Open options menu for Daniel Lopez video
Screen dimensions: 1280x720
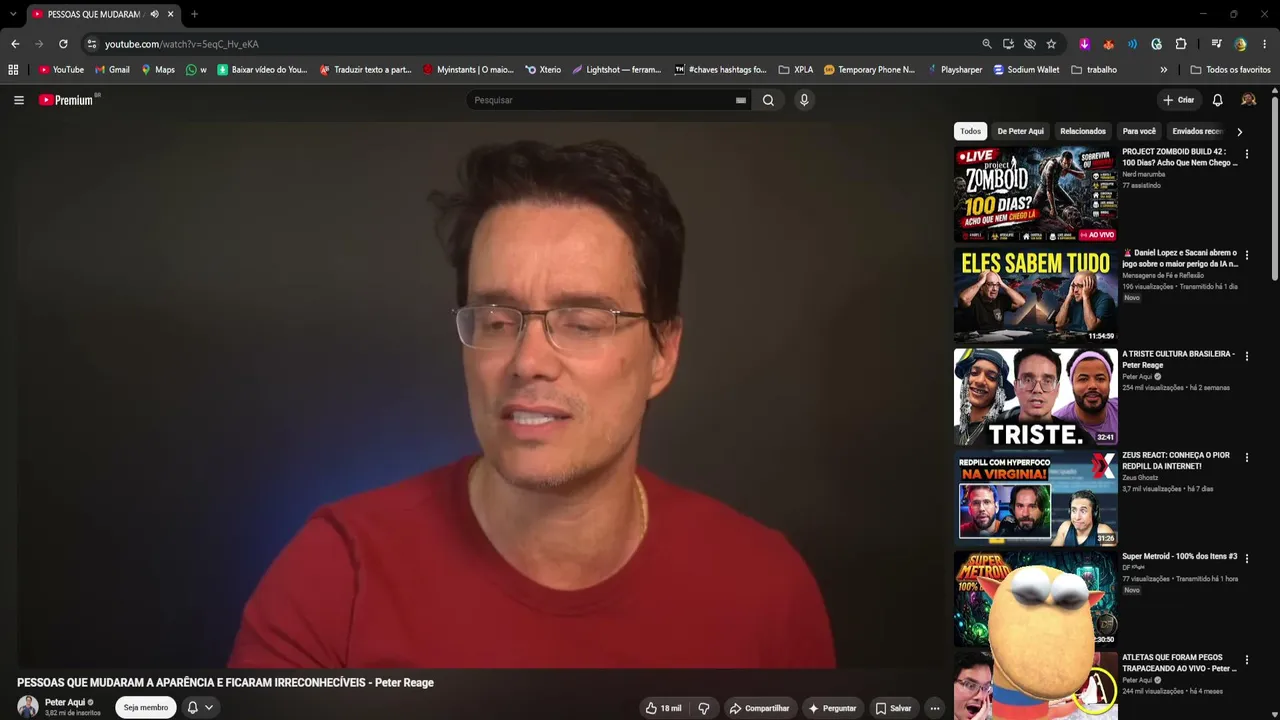pos(1247,256)
